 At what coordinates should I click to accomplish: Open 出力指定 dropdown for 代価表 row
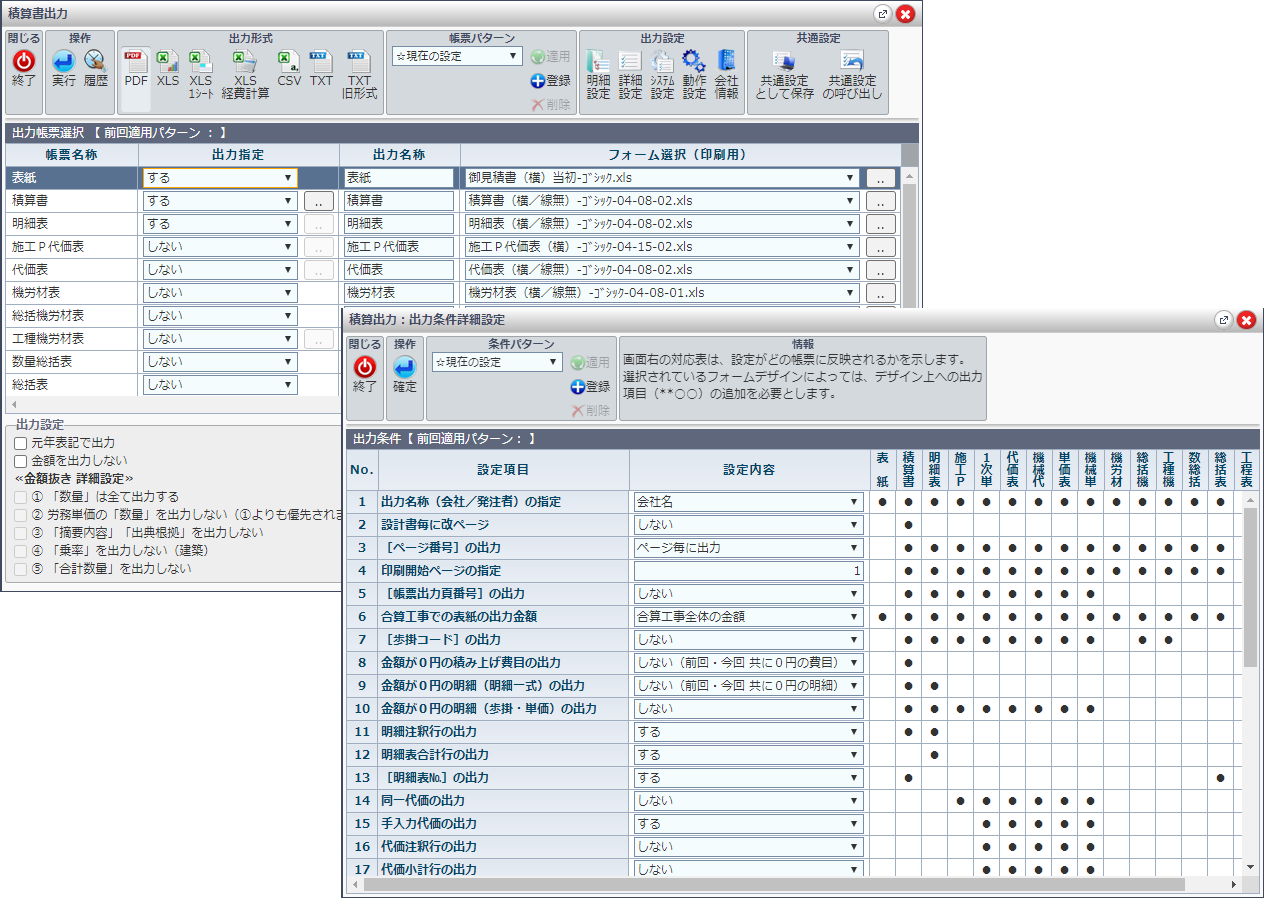(220, 270)
